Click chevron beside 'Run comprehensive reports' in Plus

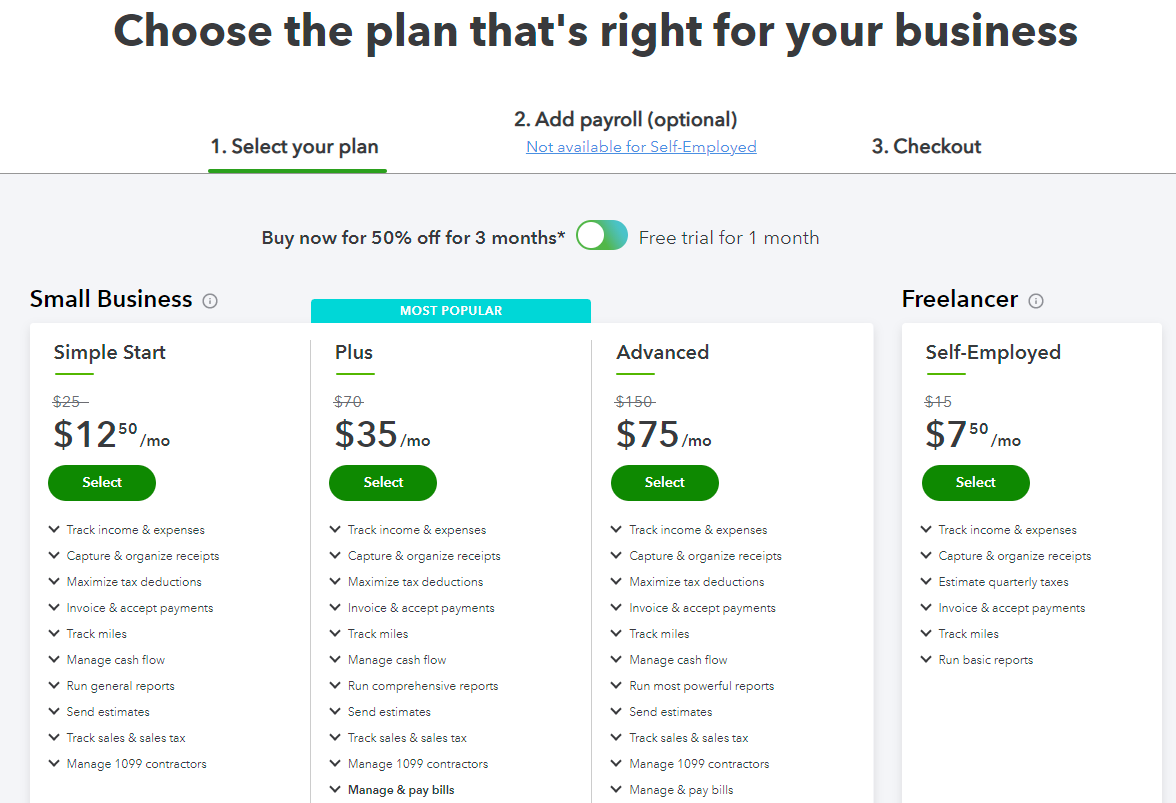[335, 686]
